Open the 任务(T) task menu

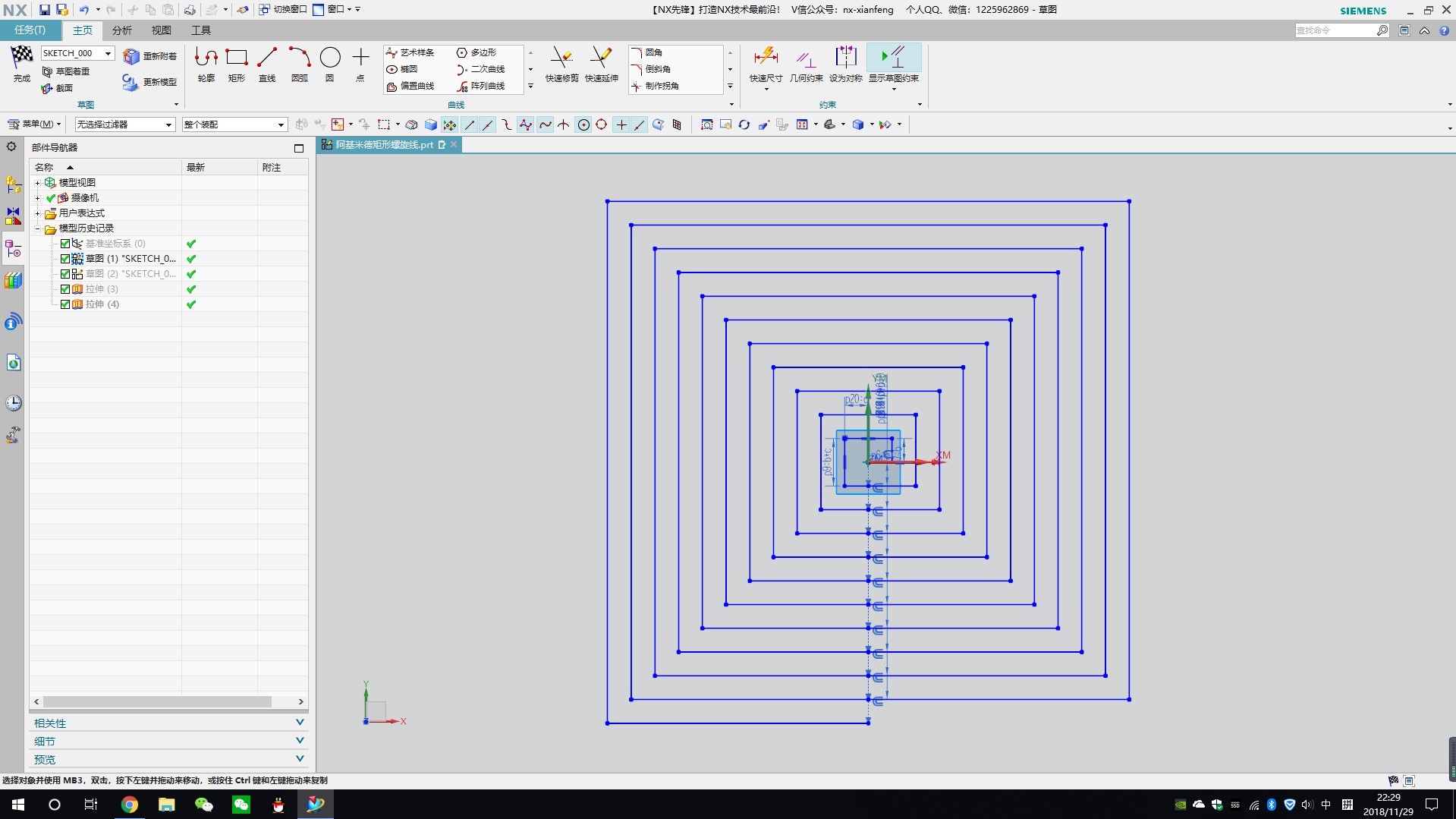point(30,30)
